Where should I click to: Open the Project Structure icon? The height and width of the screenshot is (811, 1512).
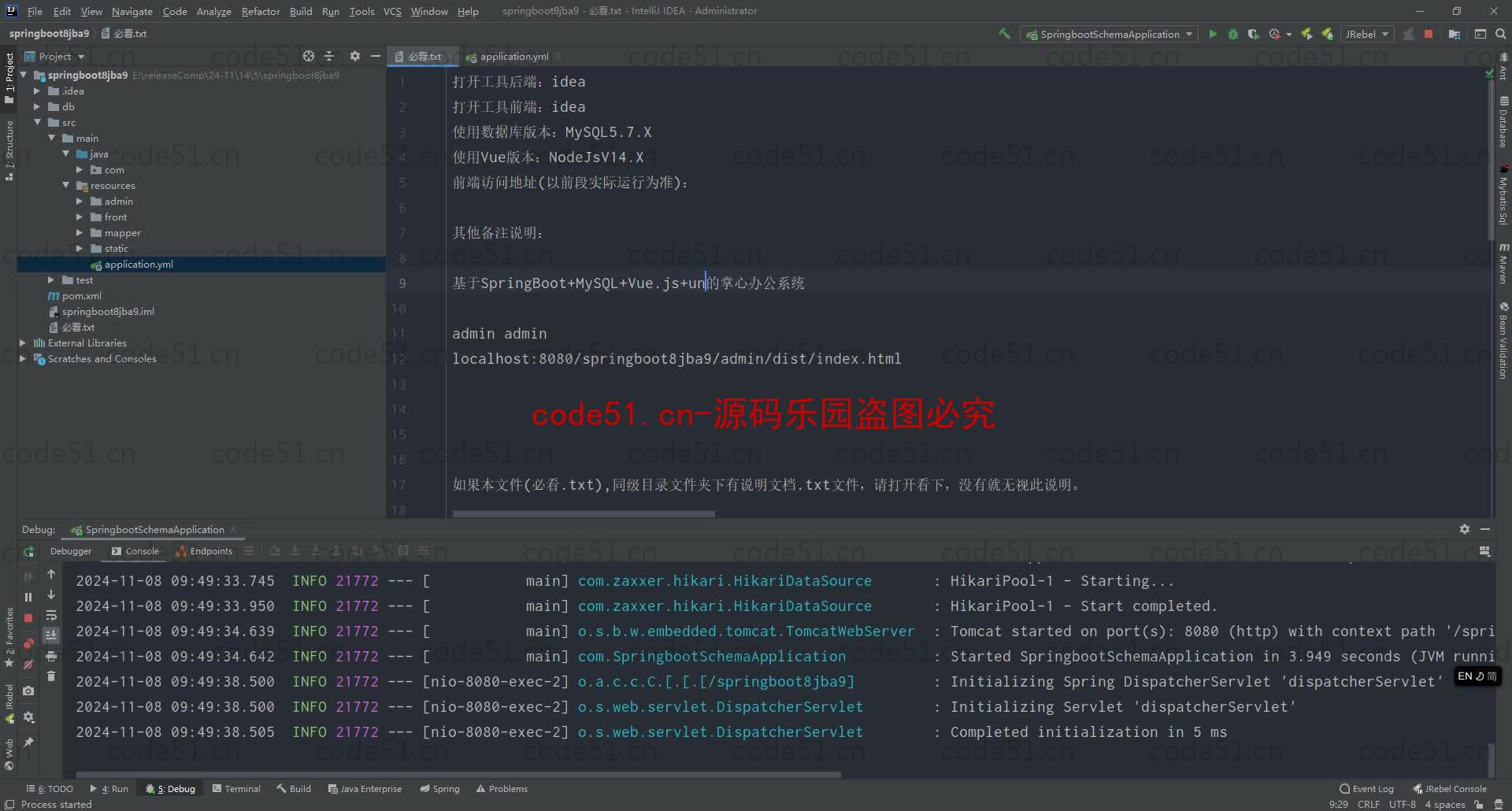tap(1454, 34)
